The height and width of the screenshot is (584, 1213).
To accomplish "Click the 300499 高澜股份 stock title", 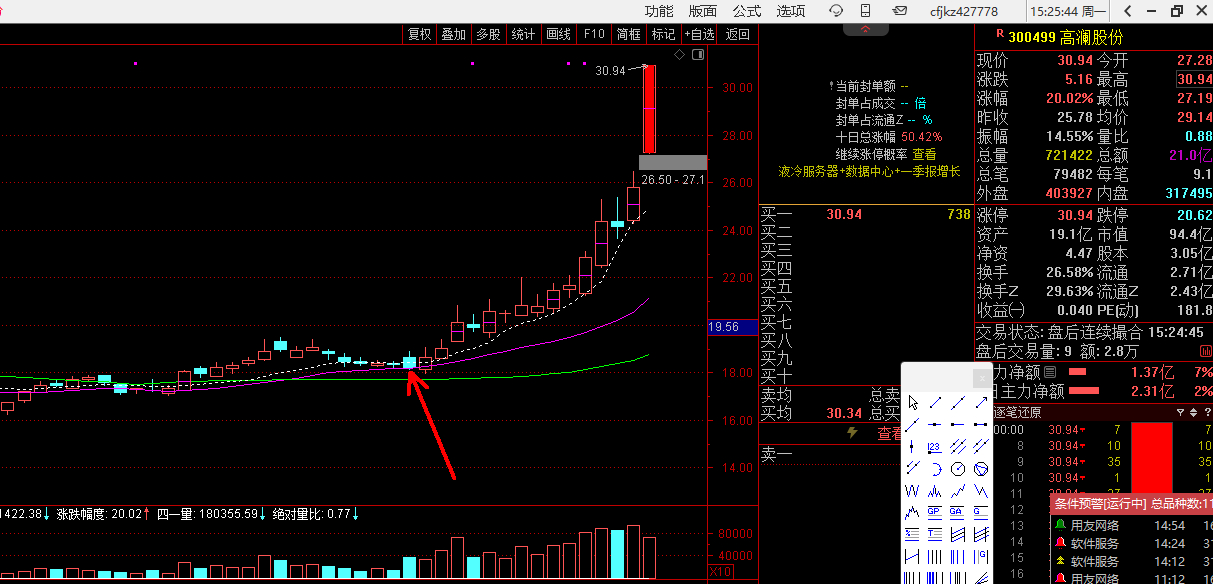I will (1065, 37).
